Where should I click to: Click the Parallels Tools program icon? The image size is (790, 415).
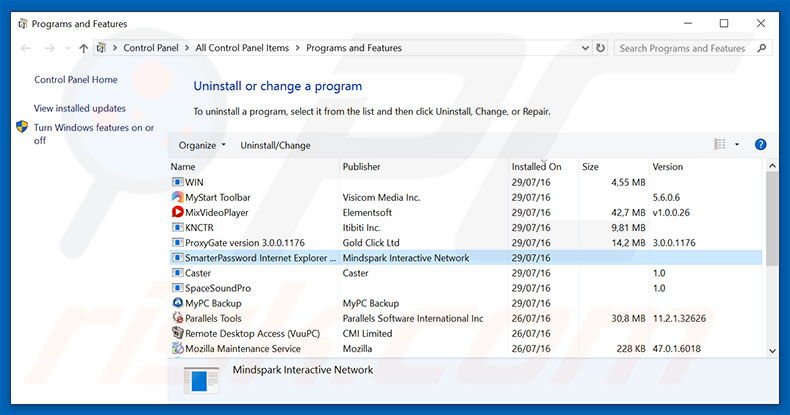[x=177, y=318]
